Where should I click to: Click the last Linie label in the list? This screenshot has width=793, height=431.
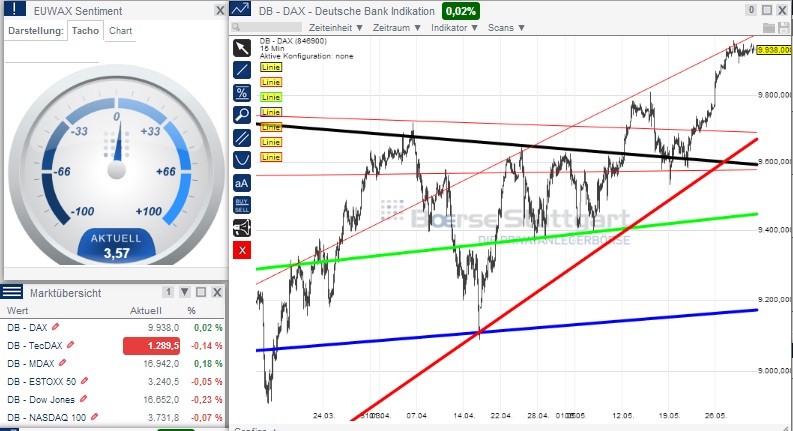[x=271, y=157]
